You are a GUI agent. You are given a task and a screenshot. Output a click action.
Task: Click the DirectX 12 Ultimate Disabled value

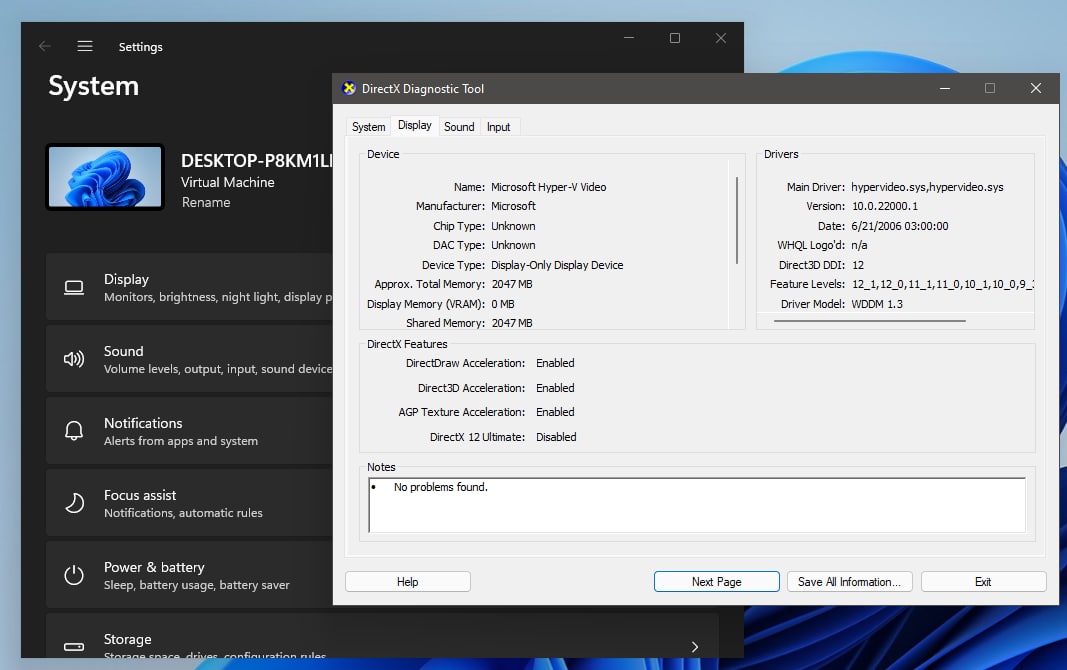tap(556, 437)
